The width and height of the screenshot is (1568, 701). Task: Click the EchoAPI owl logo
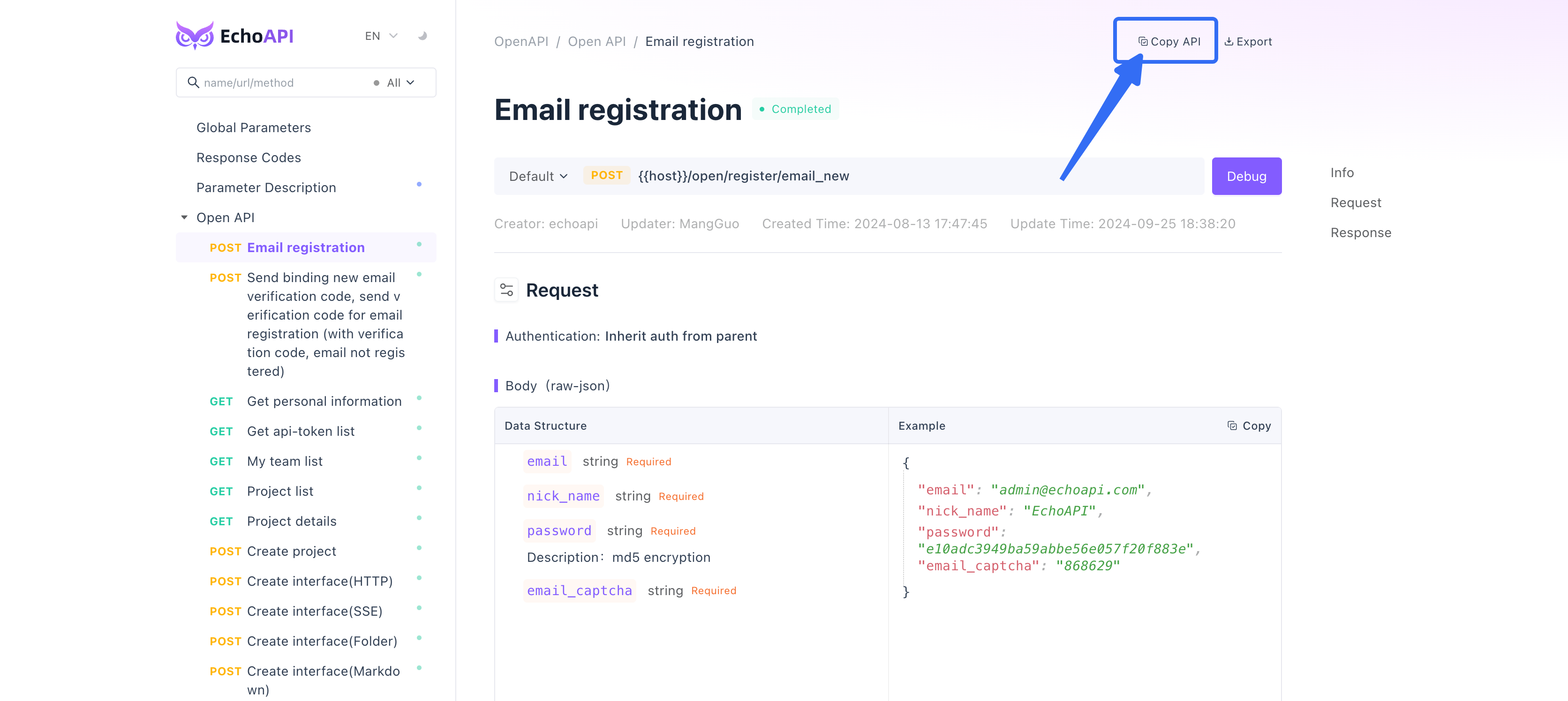pyautogui.click(x=195, y=36)
